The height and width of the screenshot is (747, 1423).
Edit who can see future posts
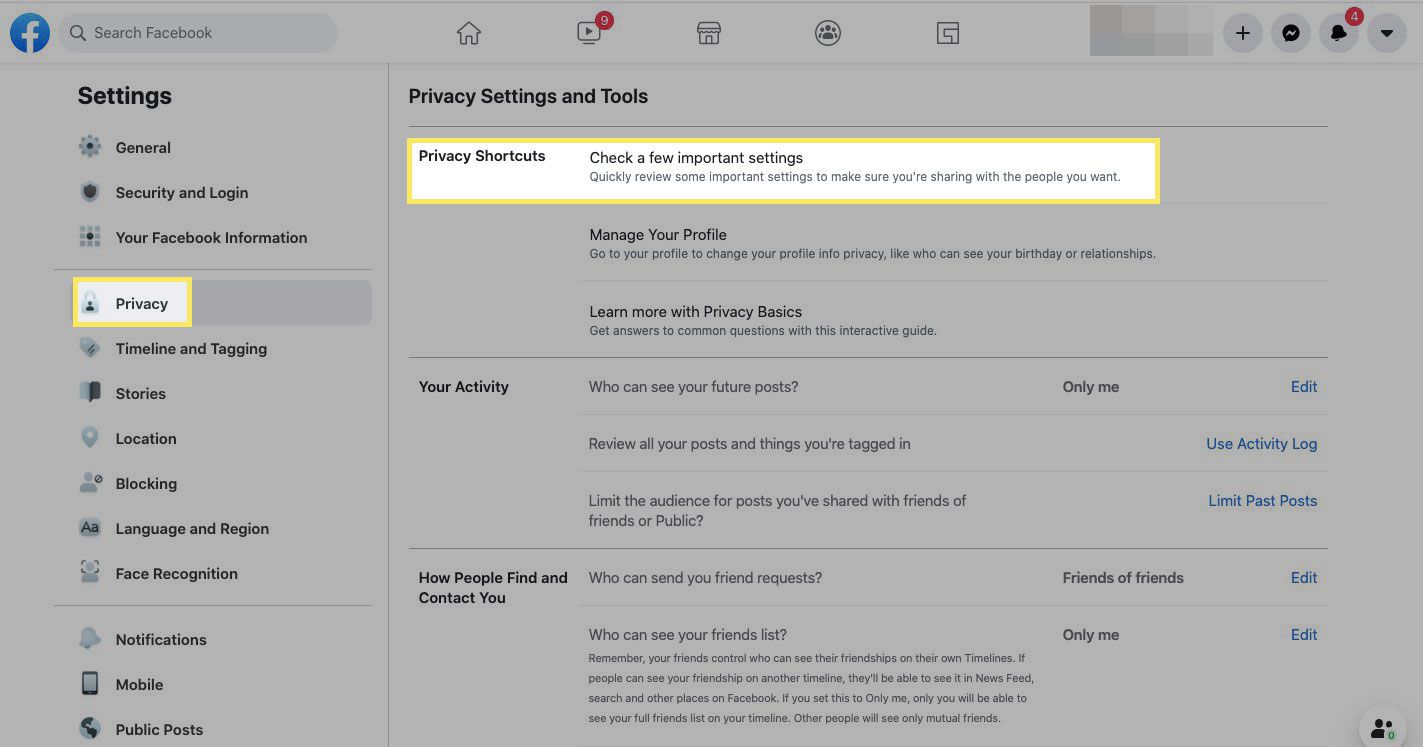(x=1304, y=387)
